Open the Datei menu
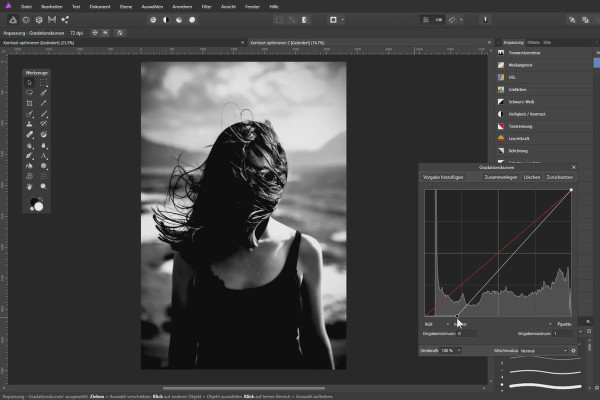Viewport: 600px width, 400px height. [26, 7]
